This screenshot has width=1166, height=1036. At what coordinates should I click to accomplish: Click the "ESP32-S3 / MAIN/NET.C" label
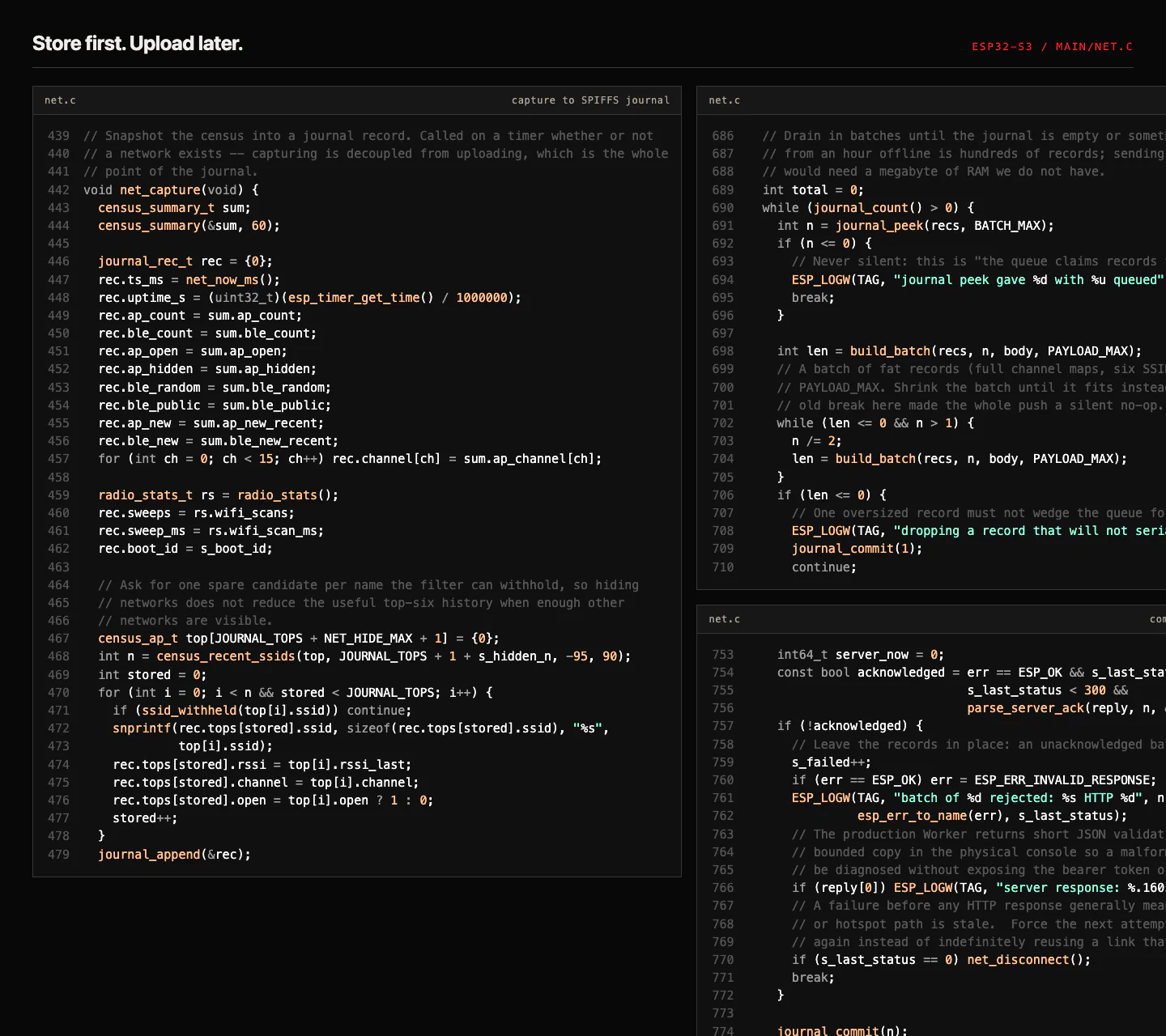point(1052,47)
